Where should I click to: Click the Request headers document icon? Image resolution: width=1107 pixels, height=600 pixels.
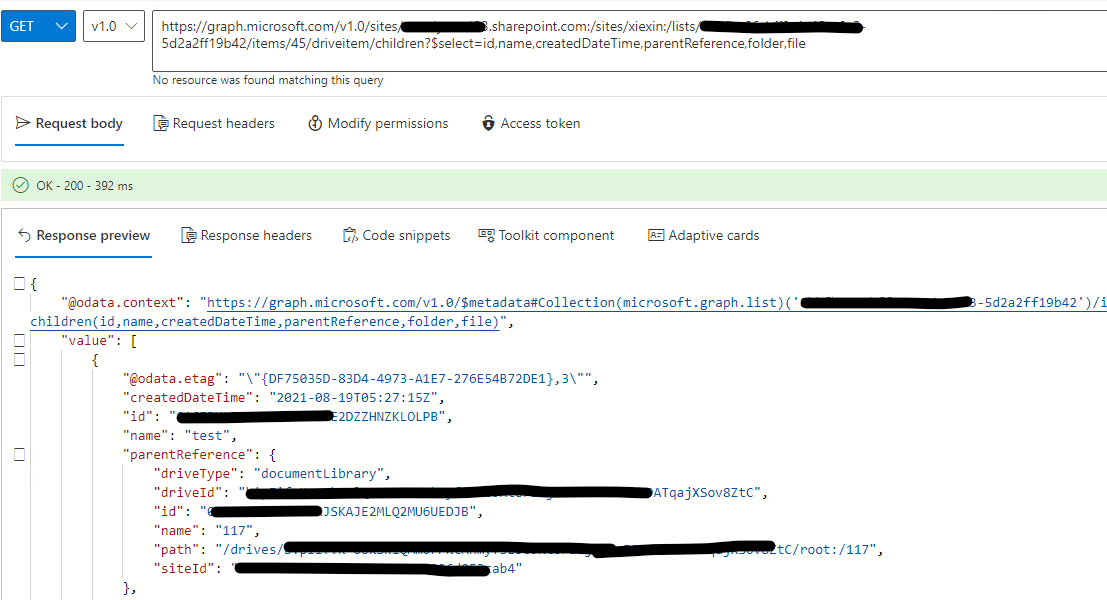click(160, 122)
